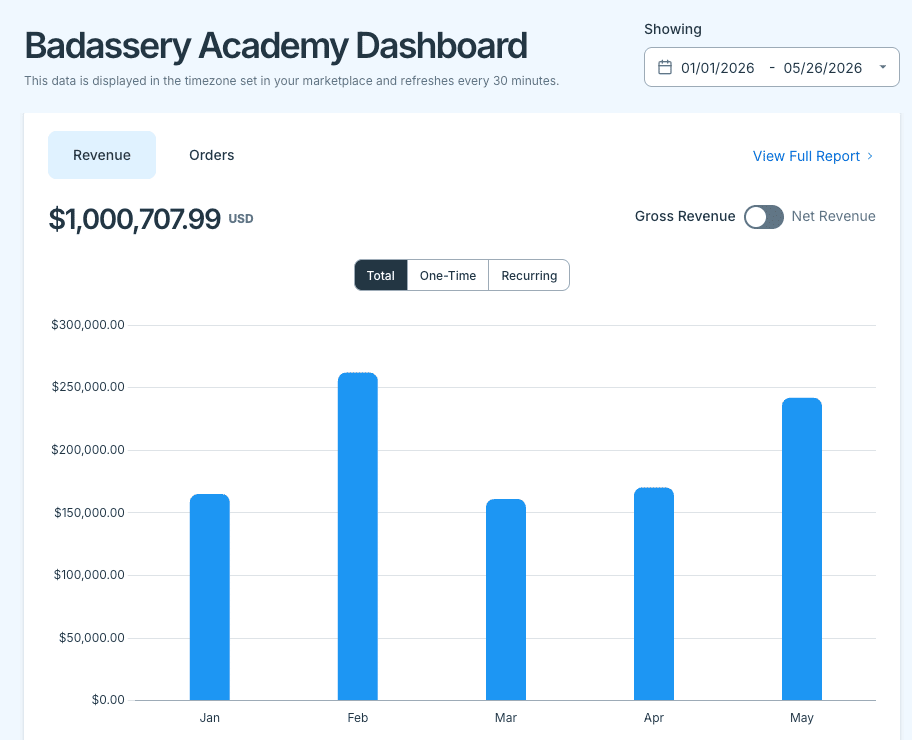Click the Net Revenue label
The width and height of the screenshot is (912, 740).
pos(833,216)
